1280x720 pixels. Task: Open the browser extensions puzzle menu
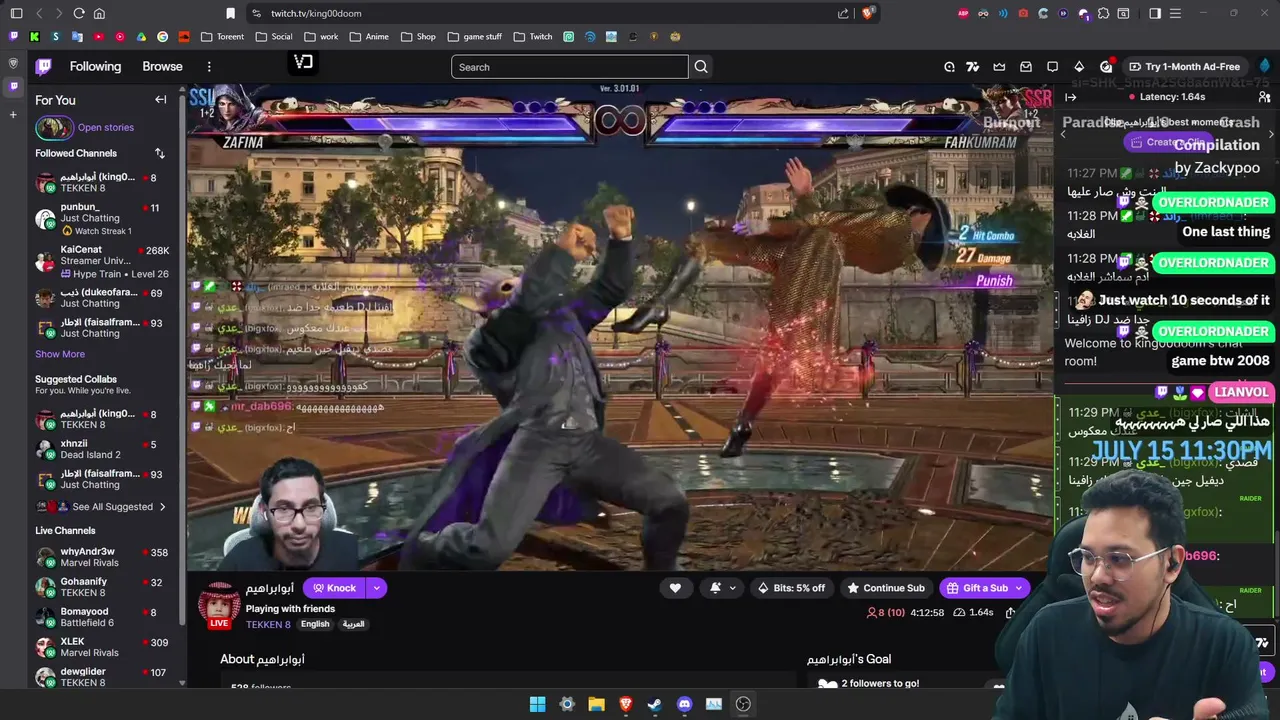1103,13
